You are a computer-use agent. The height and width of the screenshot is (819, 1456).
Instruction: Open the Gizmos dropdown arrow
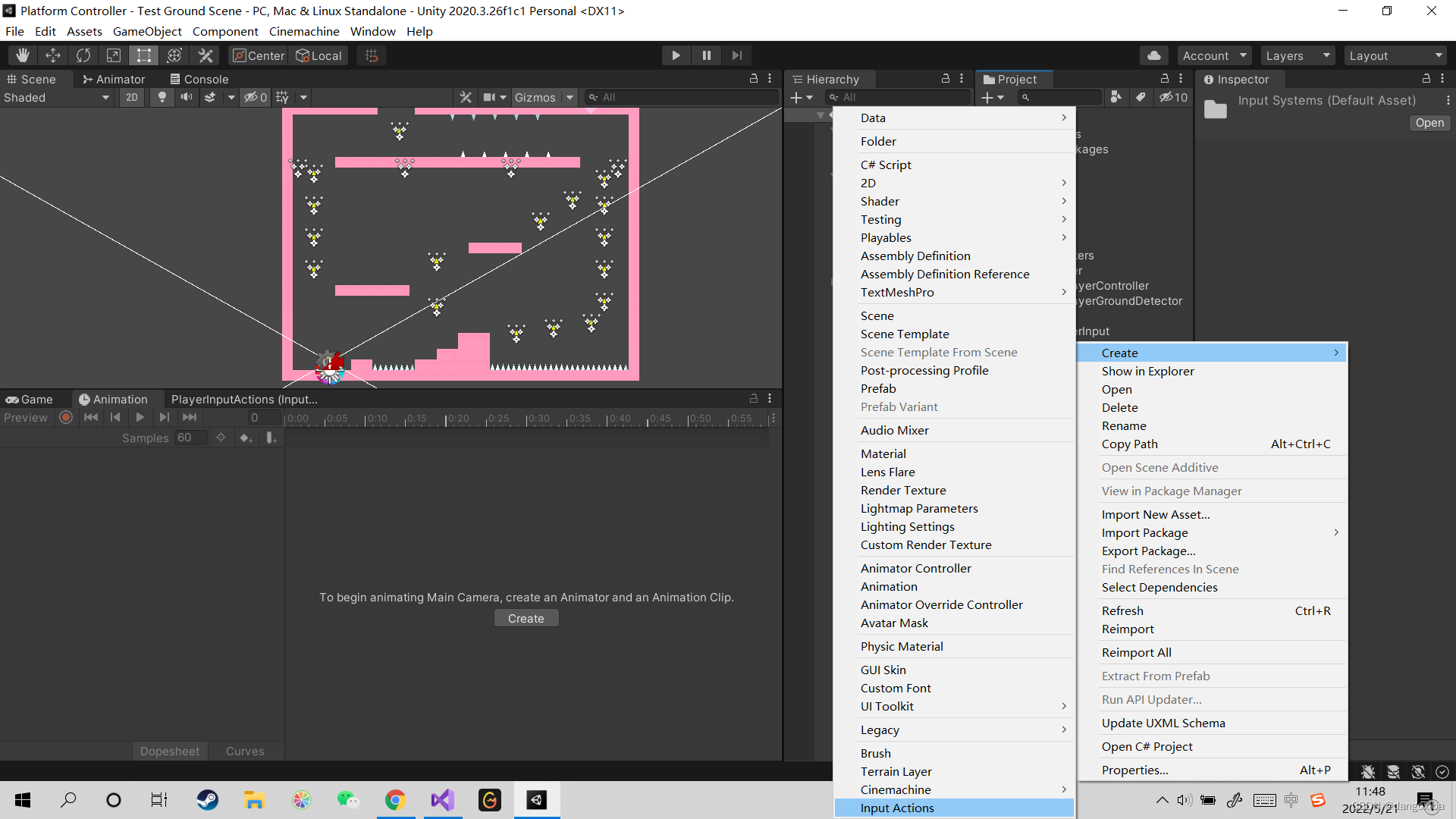[x=570, y=97]
